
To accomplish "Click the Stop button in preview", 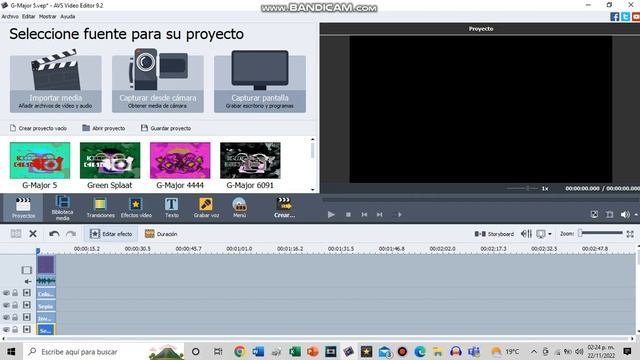I will pos(348,214).
